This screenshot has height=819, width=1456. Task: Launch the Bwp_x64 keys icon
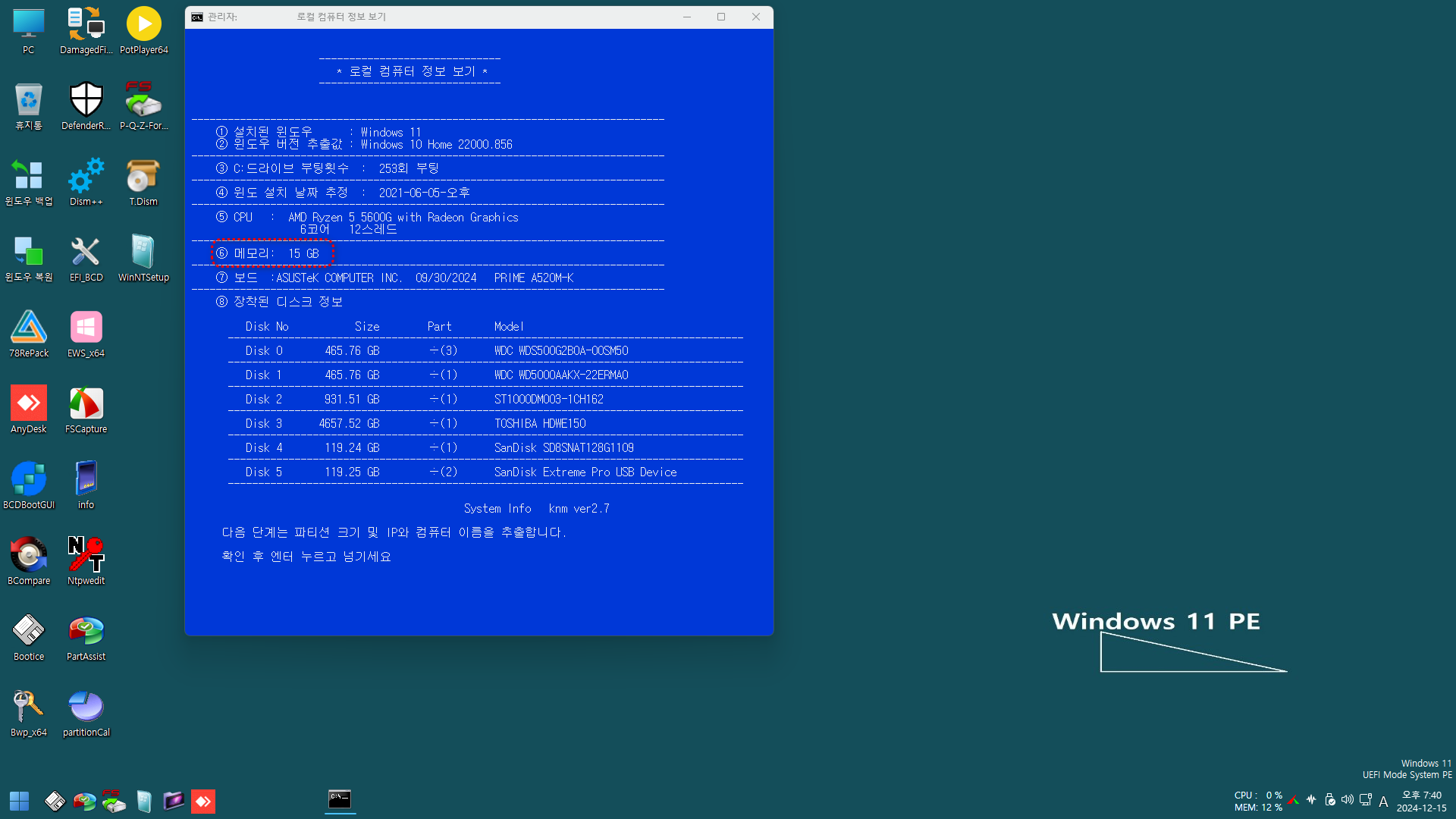click(x=29, y=714)
